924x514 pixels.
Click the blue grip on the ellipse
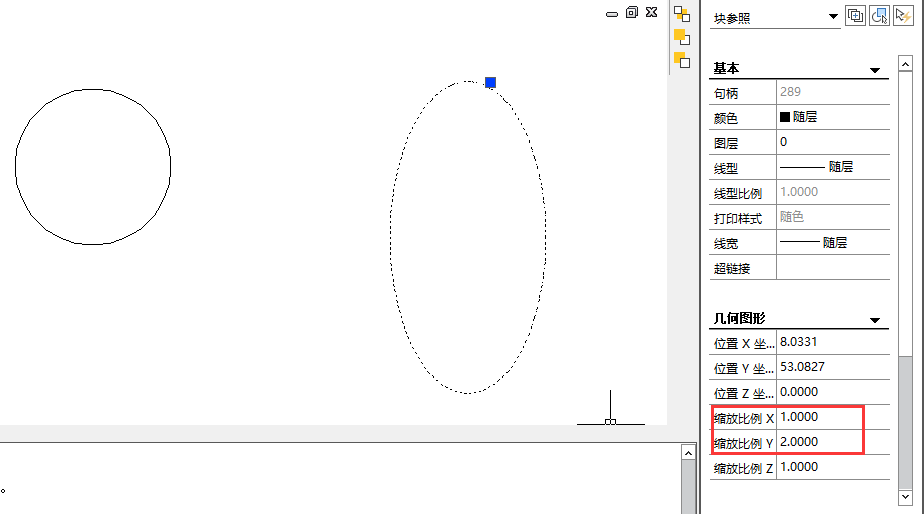click(490, 82)
